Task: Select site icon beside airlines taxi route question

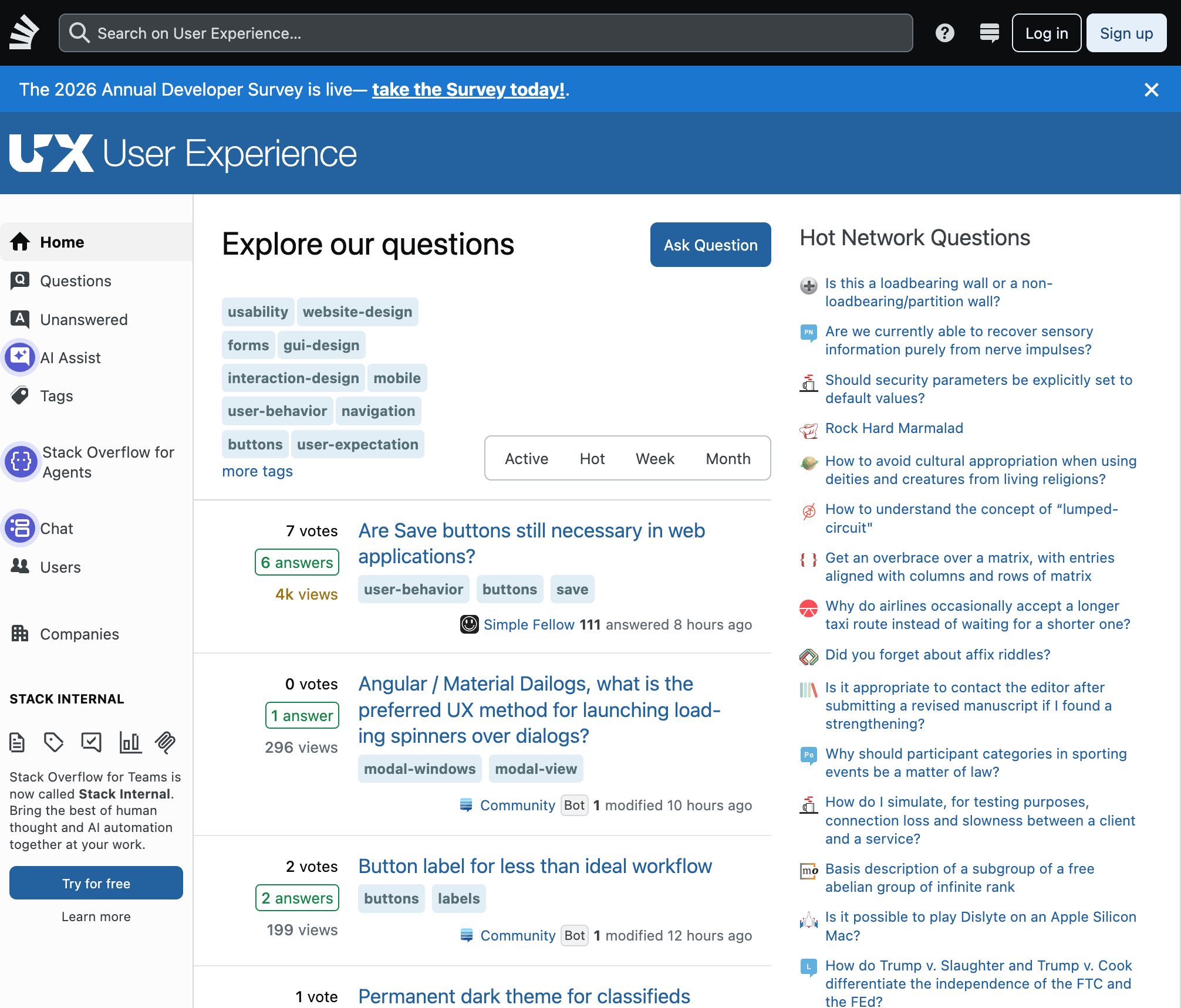Action: (809, 608)
